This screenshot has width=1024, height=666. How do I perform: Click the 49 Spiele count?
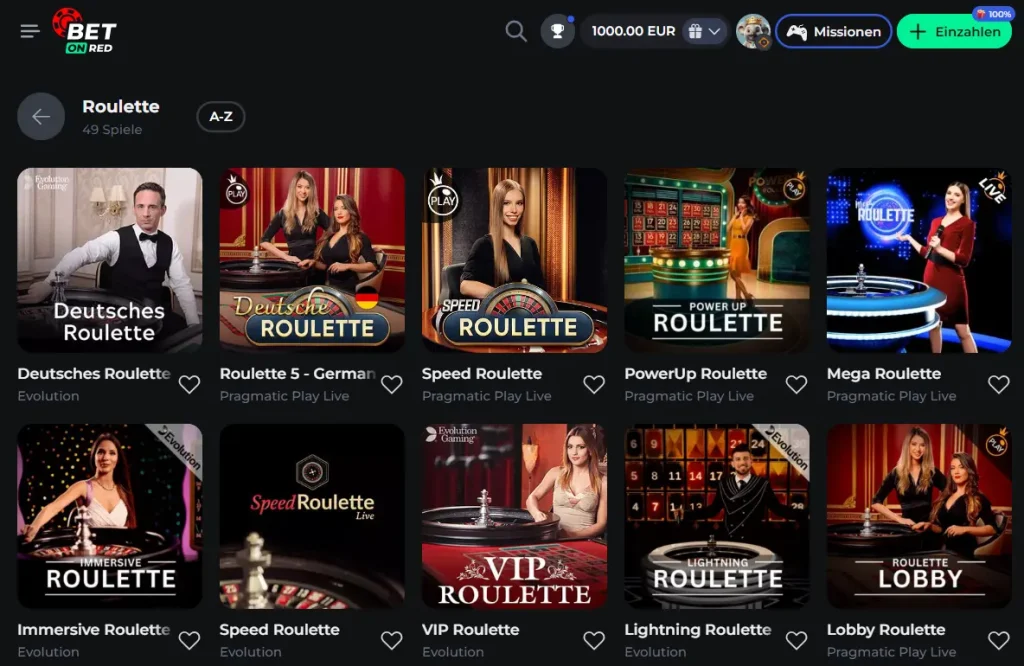tap(112, 129)
